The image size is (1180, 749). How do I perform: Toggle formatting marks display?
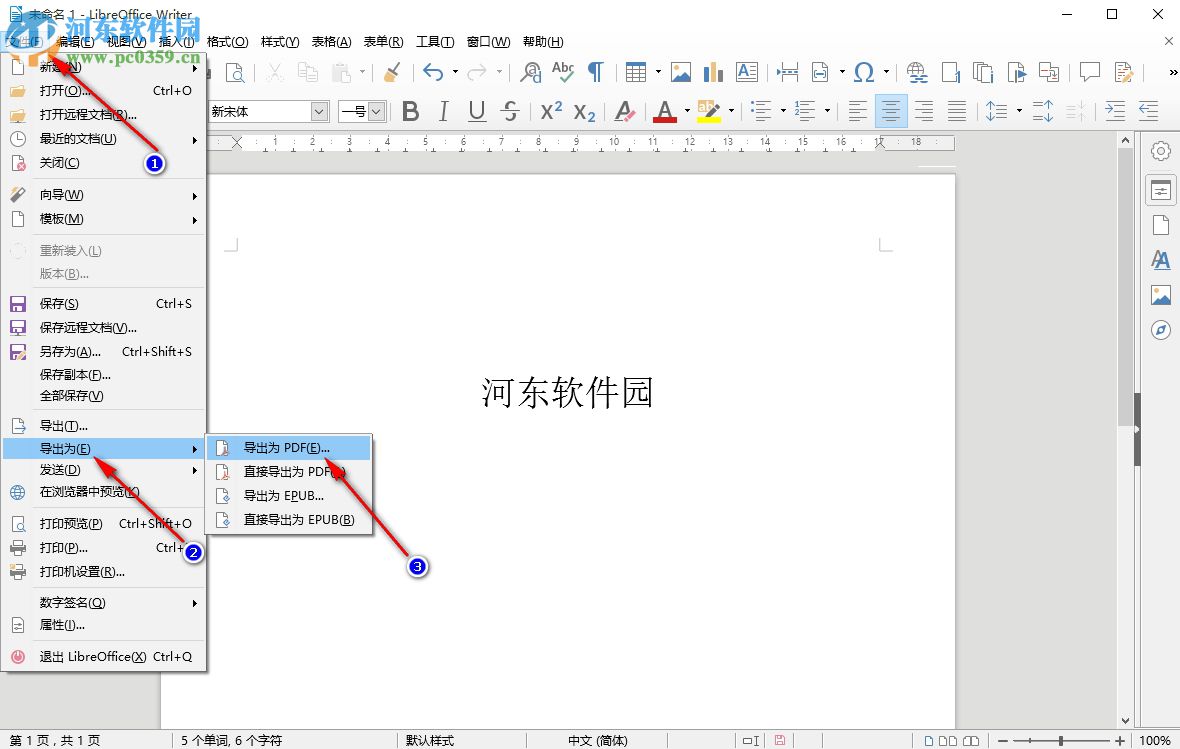tap(595, 72)
